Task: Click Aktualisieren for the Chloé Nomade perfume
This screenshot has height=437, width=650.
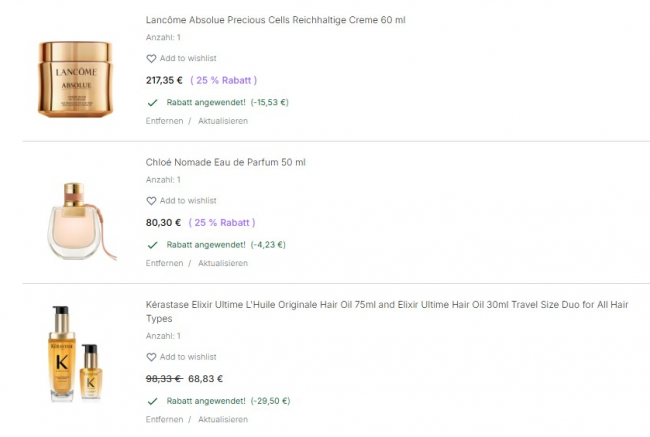Action: click(222, 263)
